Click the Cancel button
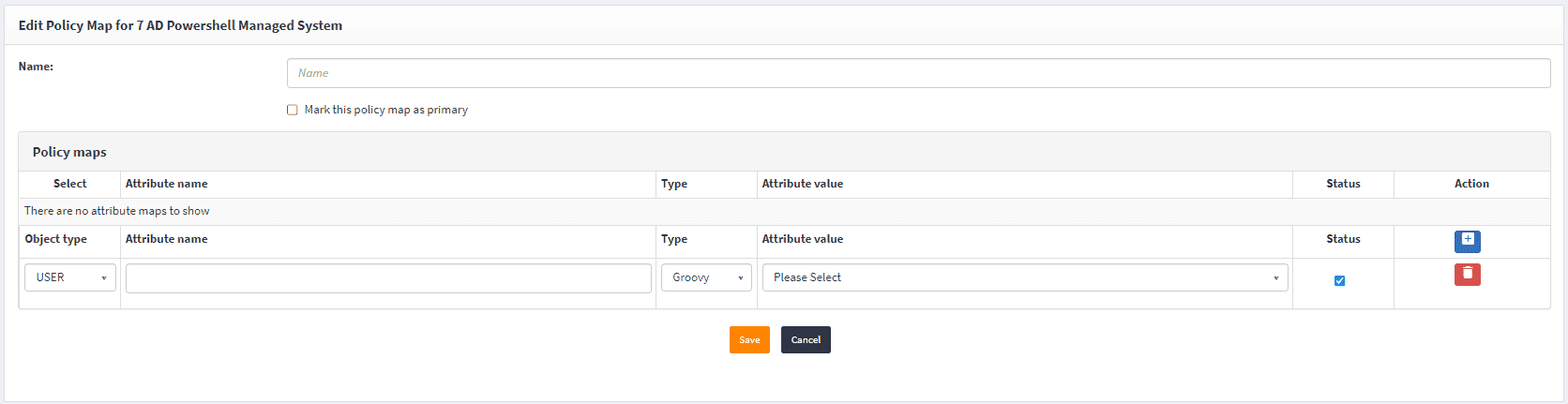Image resolution: width=1568 pixels, height=404 pixels. point(806,339)
